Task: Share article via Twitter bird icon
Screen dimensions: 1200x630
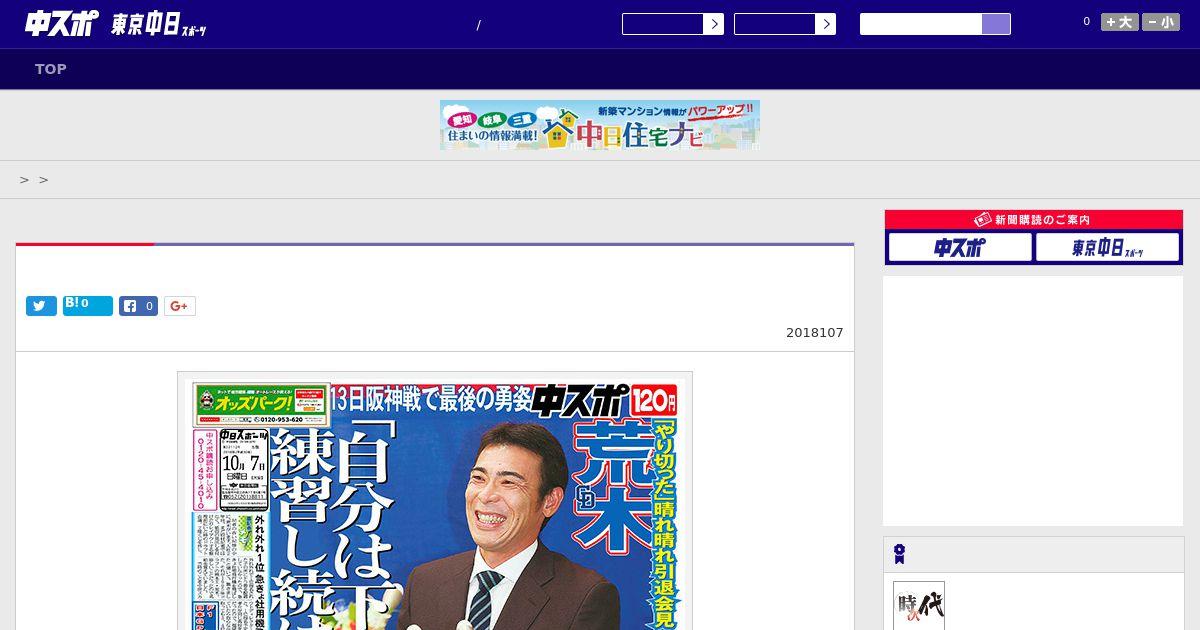Action: coord(41,306)
